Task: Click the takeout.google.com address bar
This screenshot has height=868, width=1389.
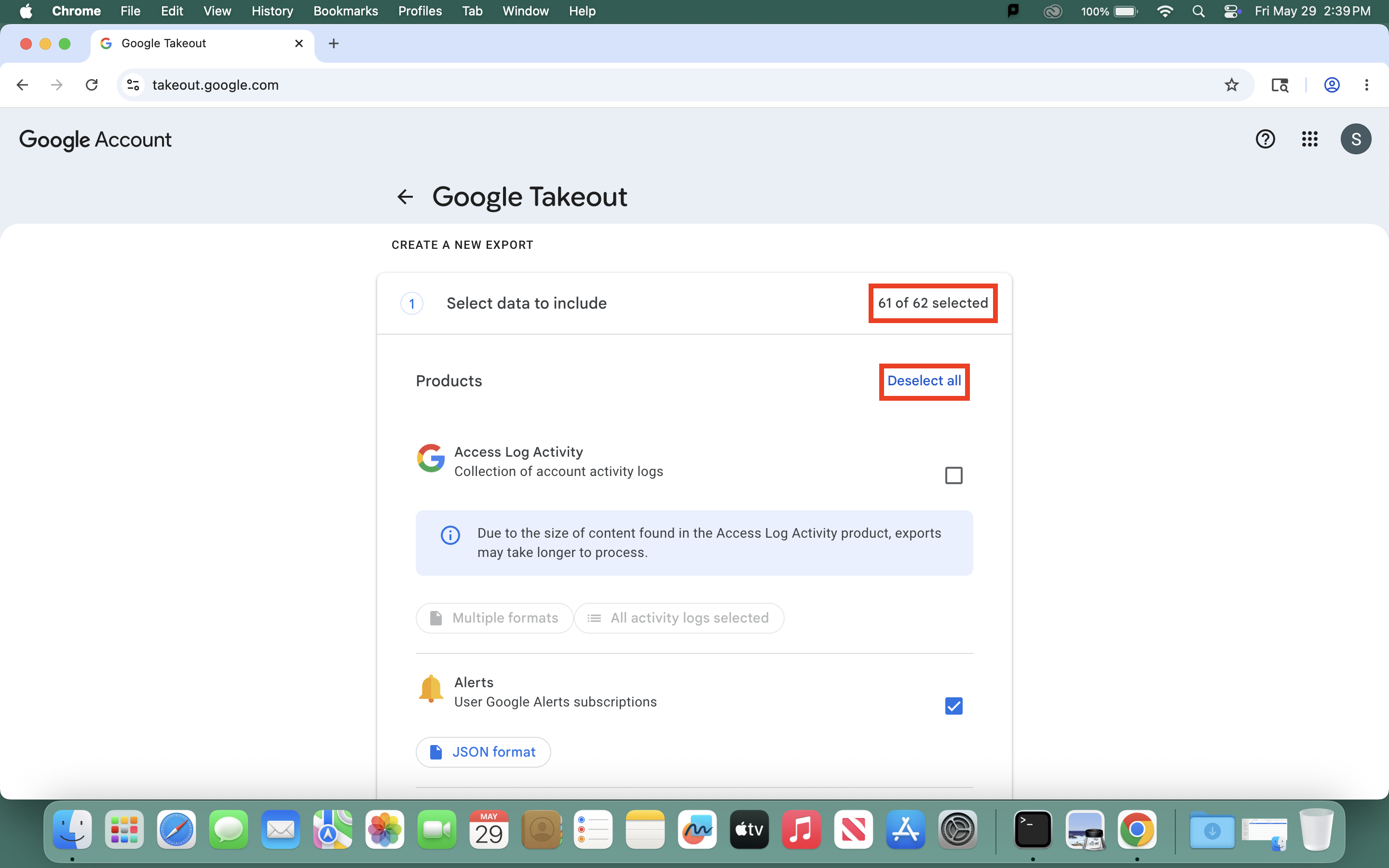Action: click(x=685, y=85)
